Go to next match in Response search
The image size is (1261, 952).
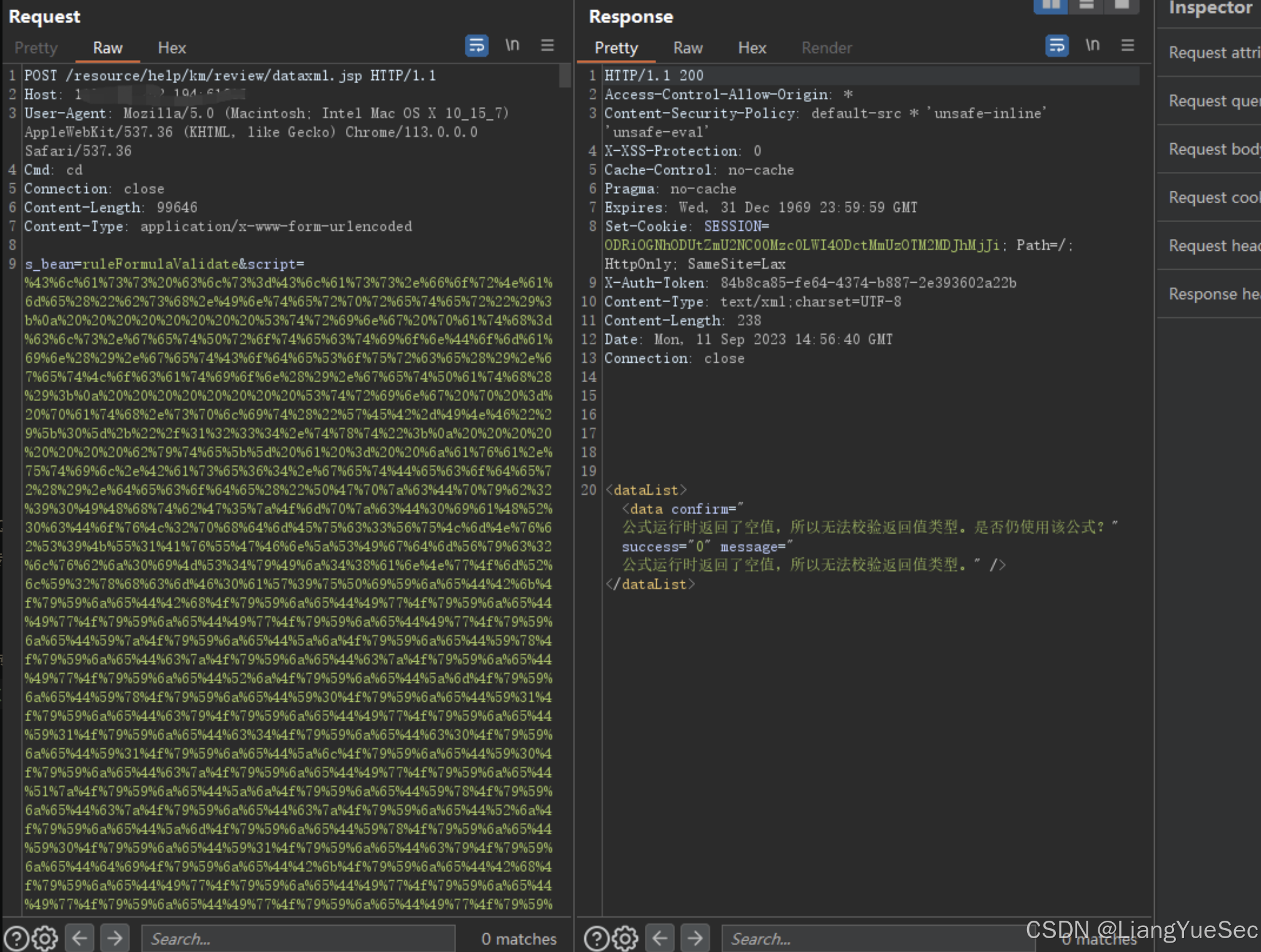695,938
